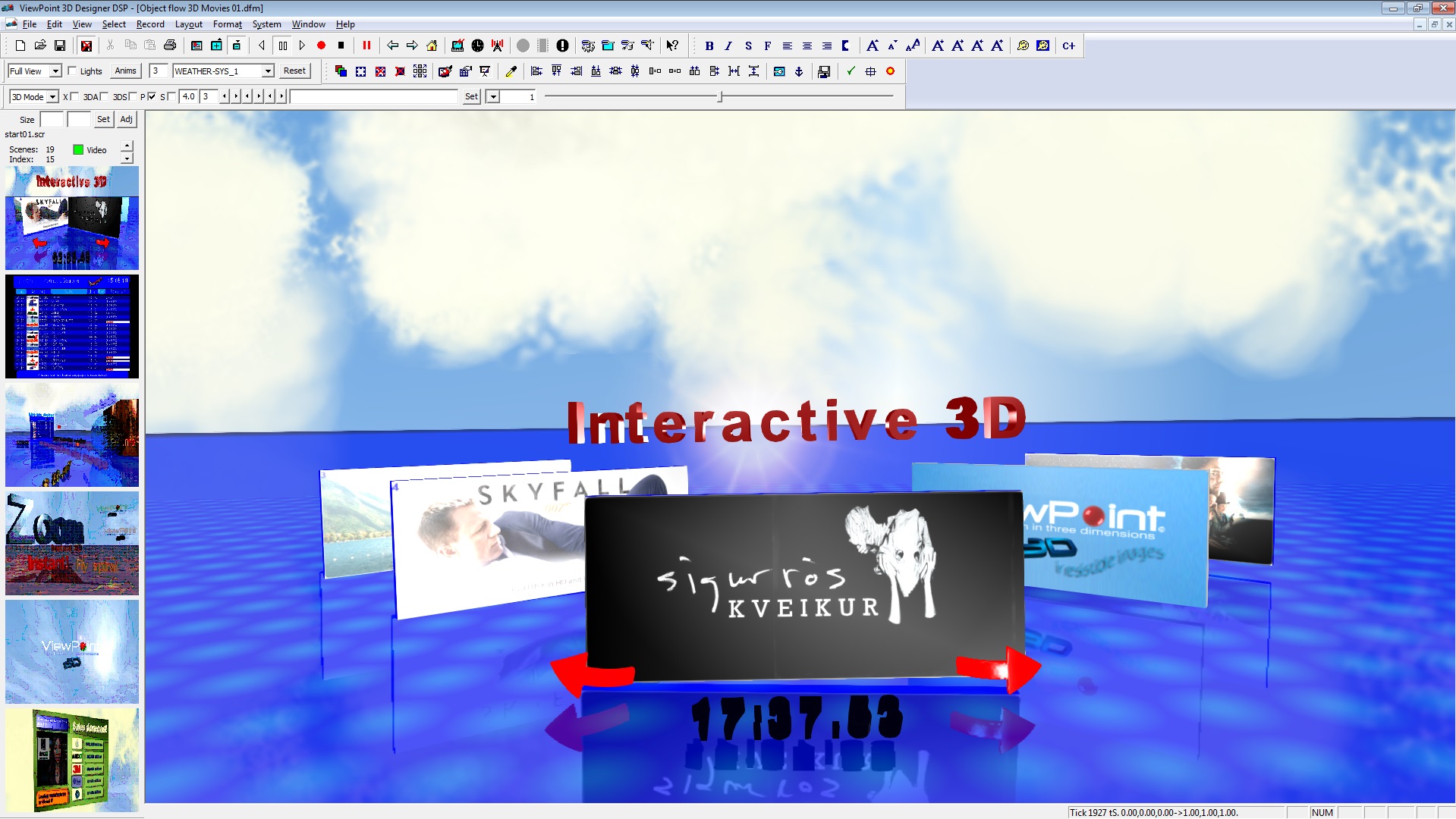Click the eyedropper color picker tool
Screen dimensions: 1456x819
(x=511, y=71)
